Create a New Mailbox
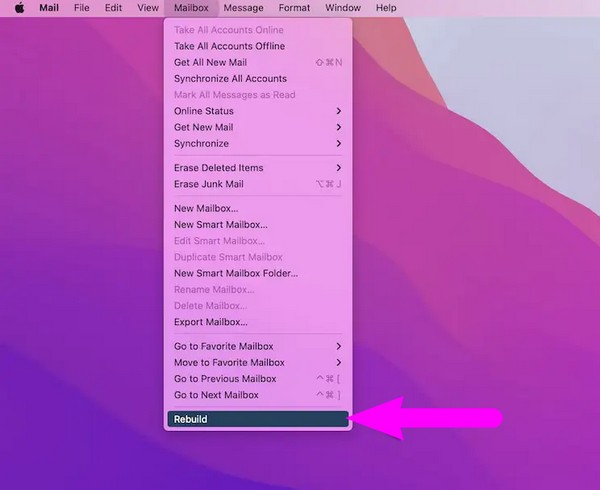This screenshot has height=490, width=600. 206,208
